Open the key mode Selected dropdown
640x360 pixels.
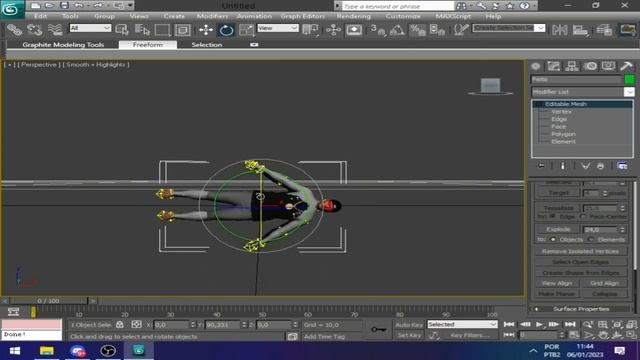click(x=462, y=324)
